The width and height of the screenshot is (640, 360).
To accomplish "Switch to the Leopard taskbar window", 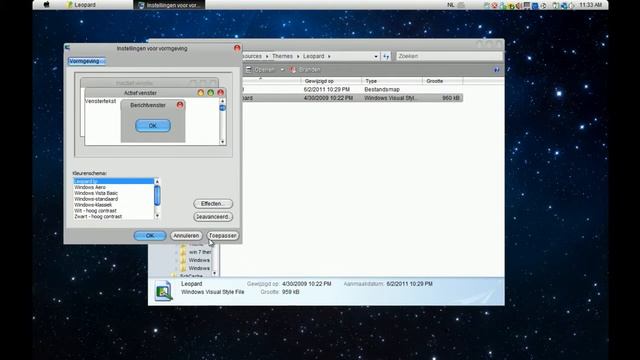I will click(82, 5).
